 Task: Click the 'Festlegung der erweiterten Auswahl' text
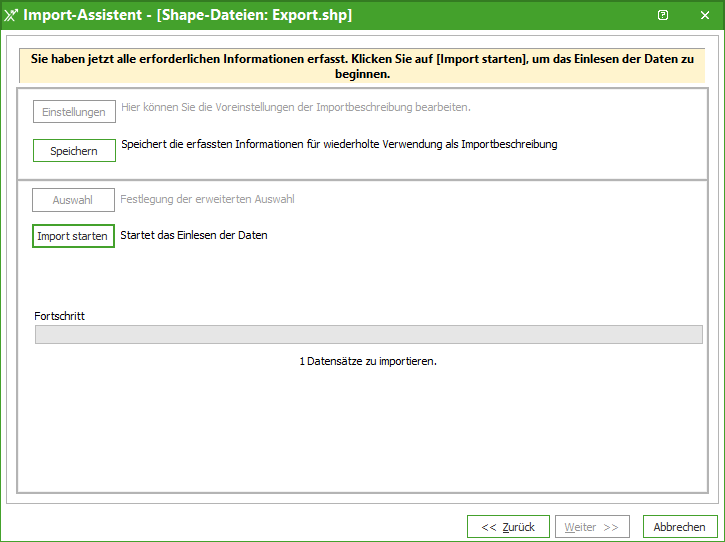coord(207,199)
